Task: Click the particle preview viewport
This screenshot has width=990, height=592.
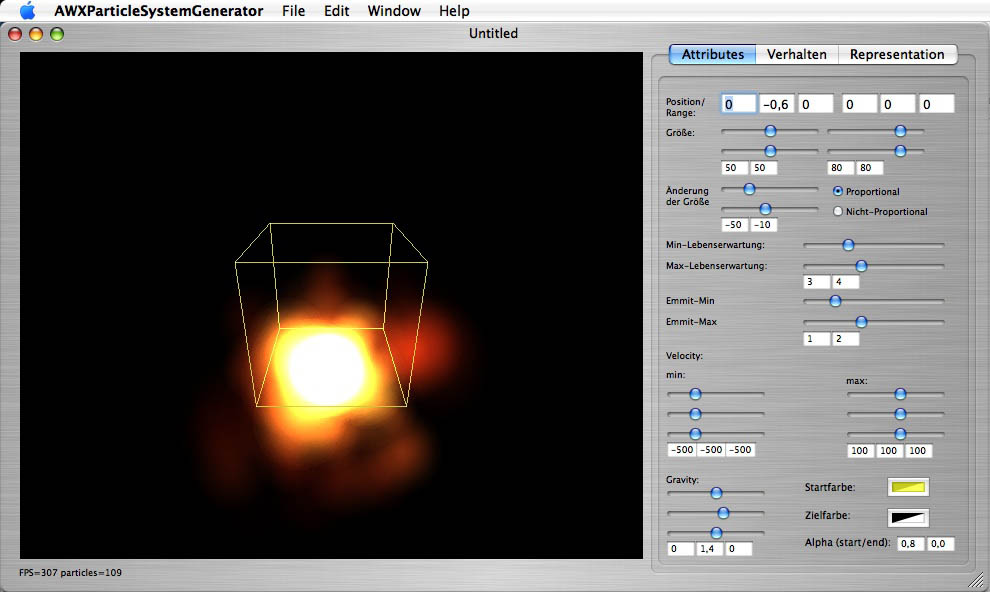Action: click(x=331, y=305)
